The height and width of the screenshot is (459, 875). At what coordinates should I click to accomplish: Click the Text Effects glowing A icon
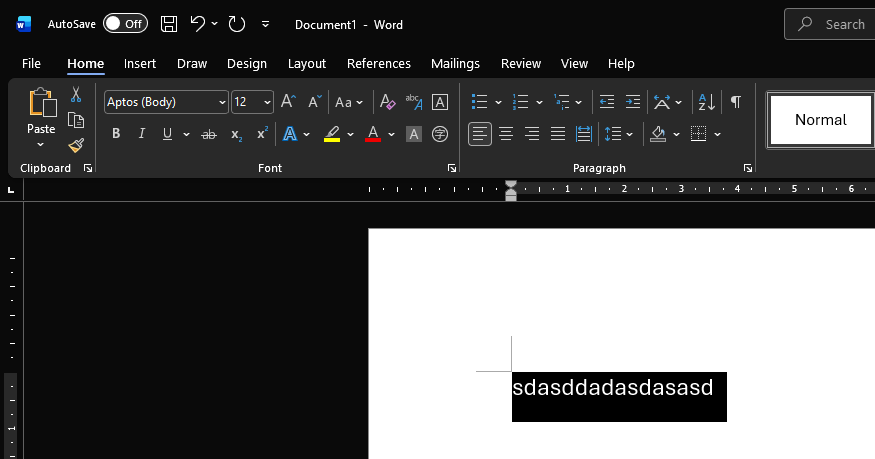click(x=290, y=134)
